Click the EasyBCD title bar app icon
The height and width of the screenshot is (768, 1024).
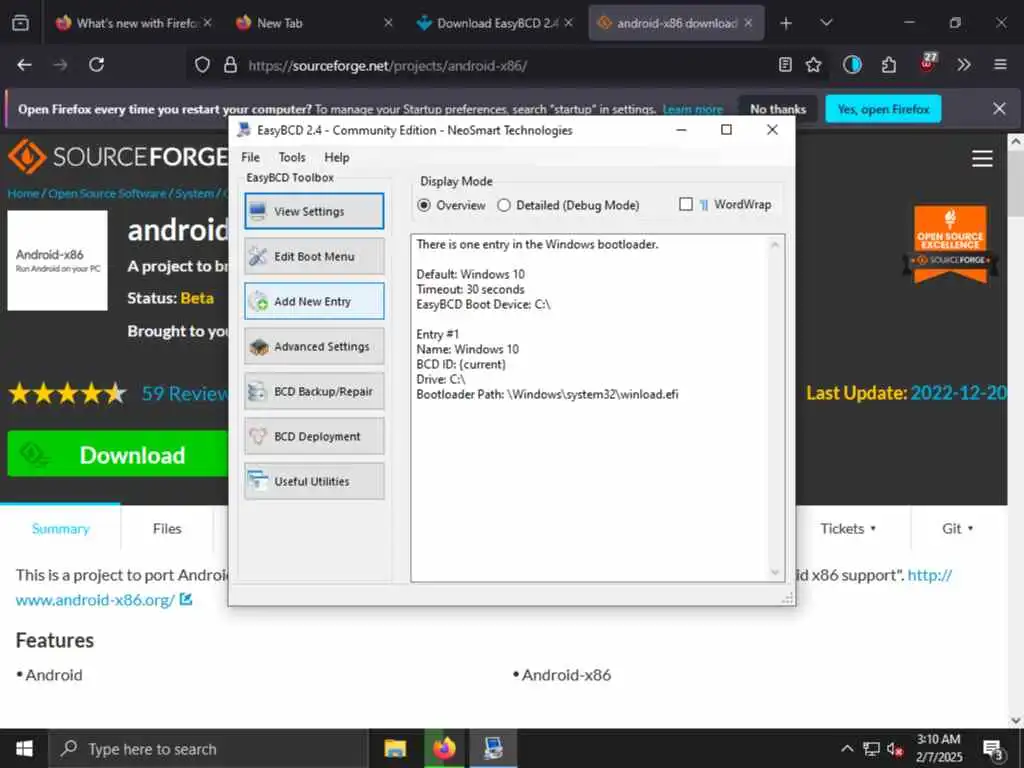(244, 130)
